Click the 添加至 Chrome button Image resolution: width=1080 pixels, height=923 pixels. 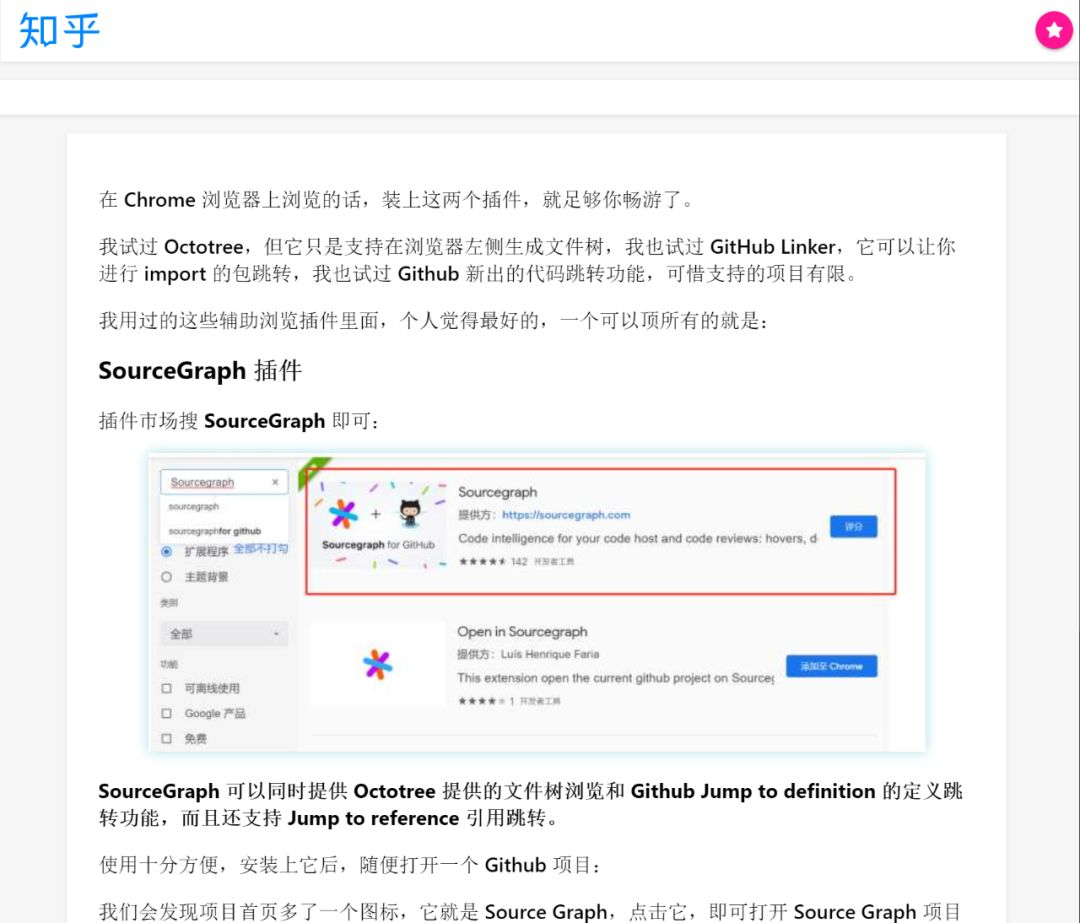(831, 666)
